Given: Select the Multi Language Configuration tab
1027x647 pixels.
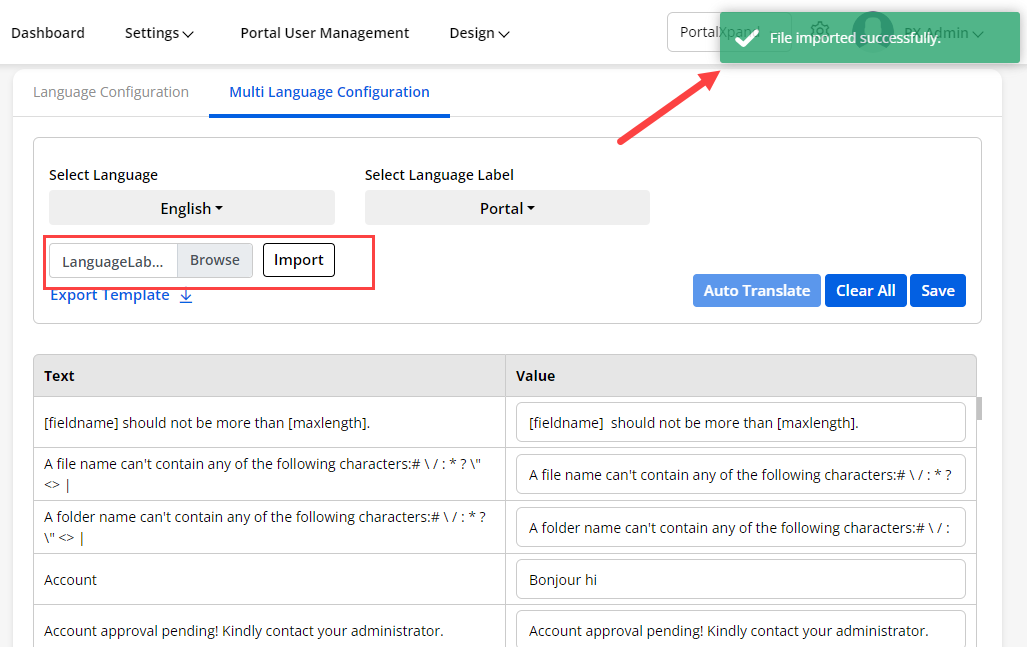Looking at the screenshot, I should [329, 92].
